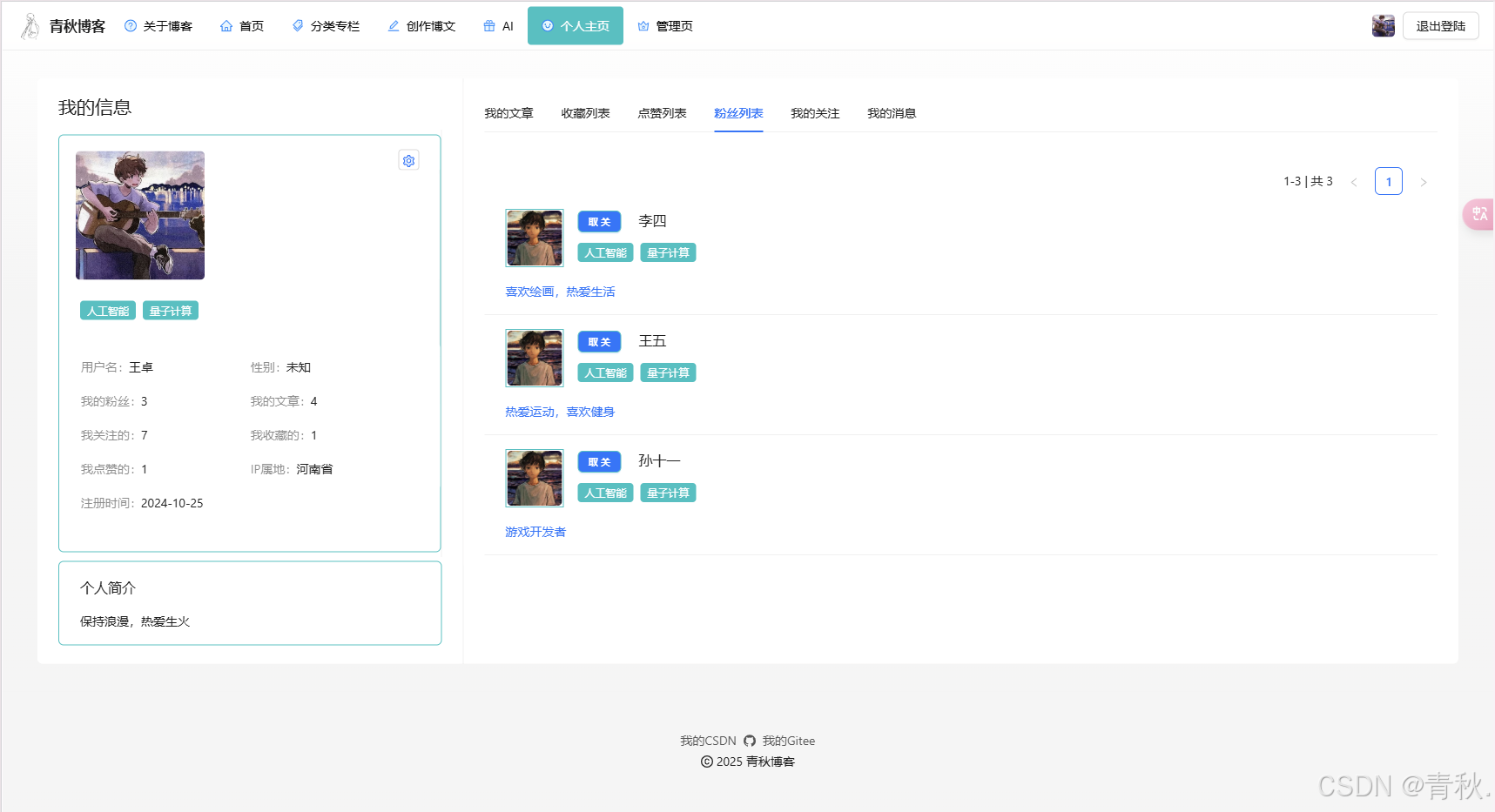This screenshot has width=1495, height=812.
Task: Unfollow 李四 with the 取关 button
Action: (x=599, y=222)
